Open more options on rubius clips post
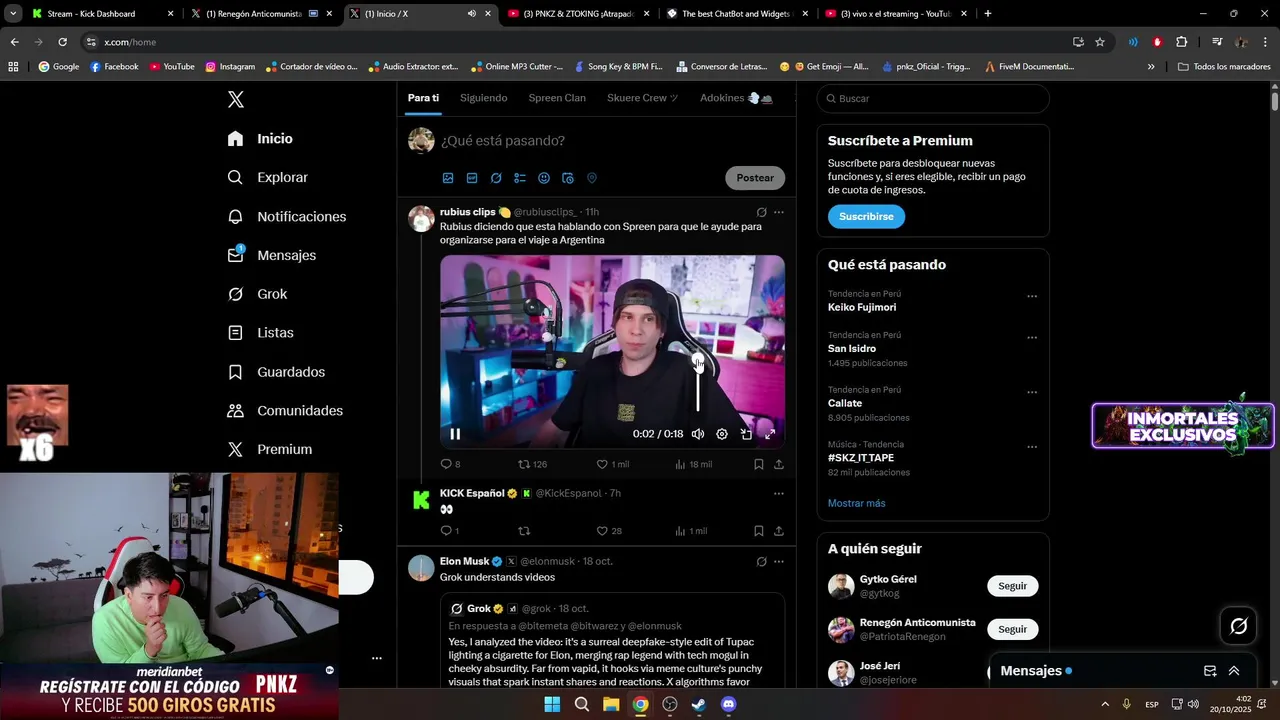 click(x=779, y=212)
